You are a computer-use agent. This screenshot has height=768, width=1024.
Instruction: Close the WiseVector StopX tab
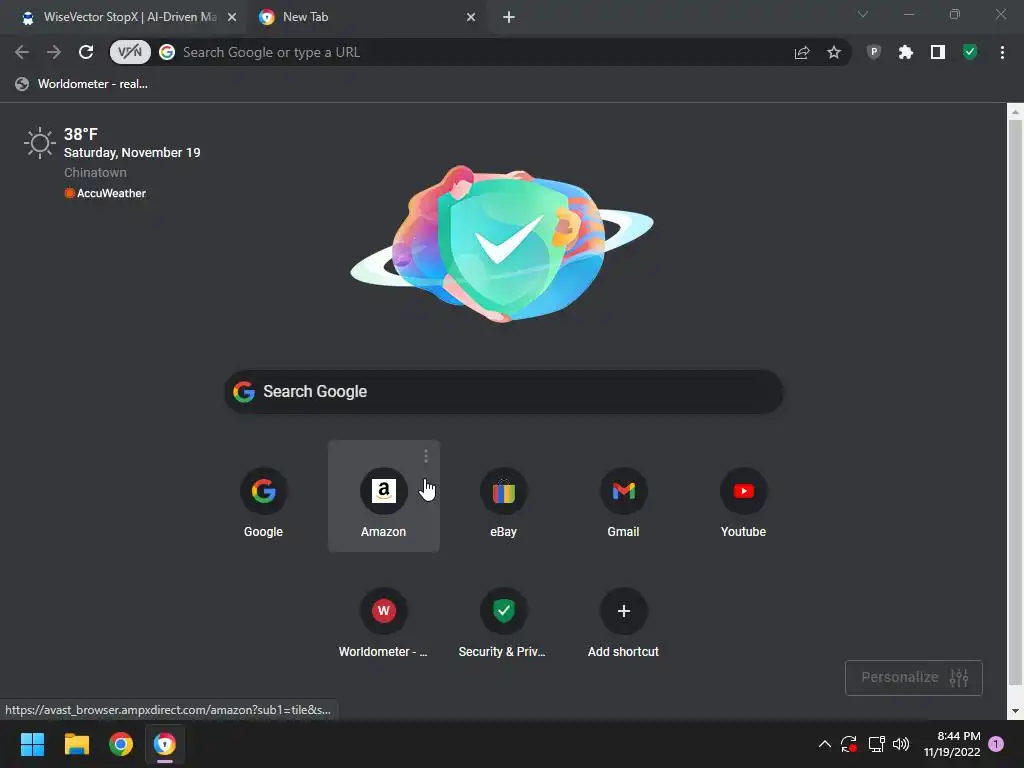[232, 17]
